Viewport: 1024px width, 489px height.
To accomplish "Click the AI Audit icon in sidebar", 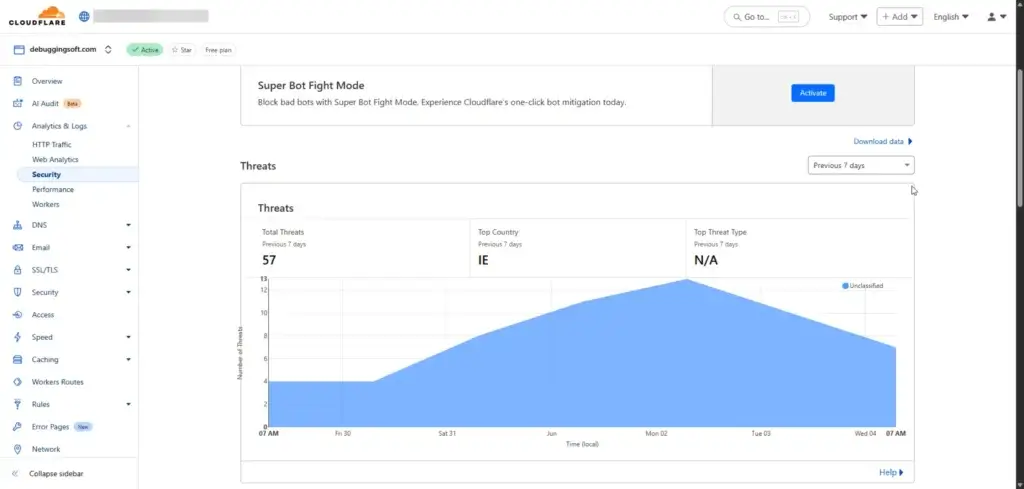I will [x=18, y=103].
